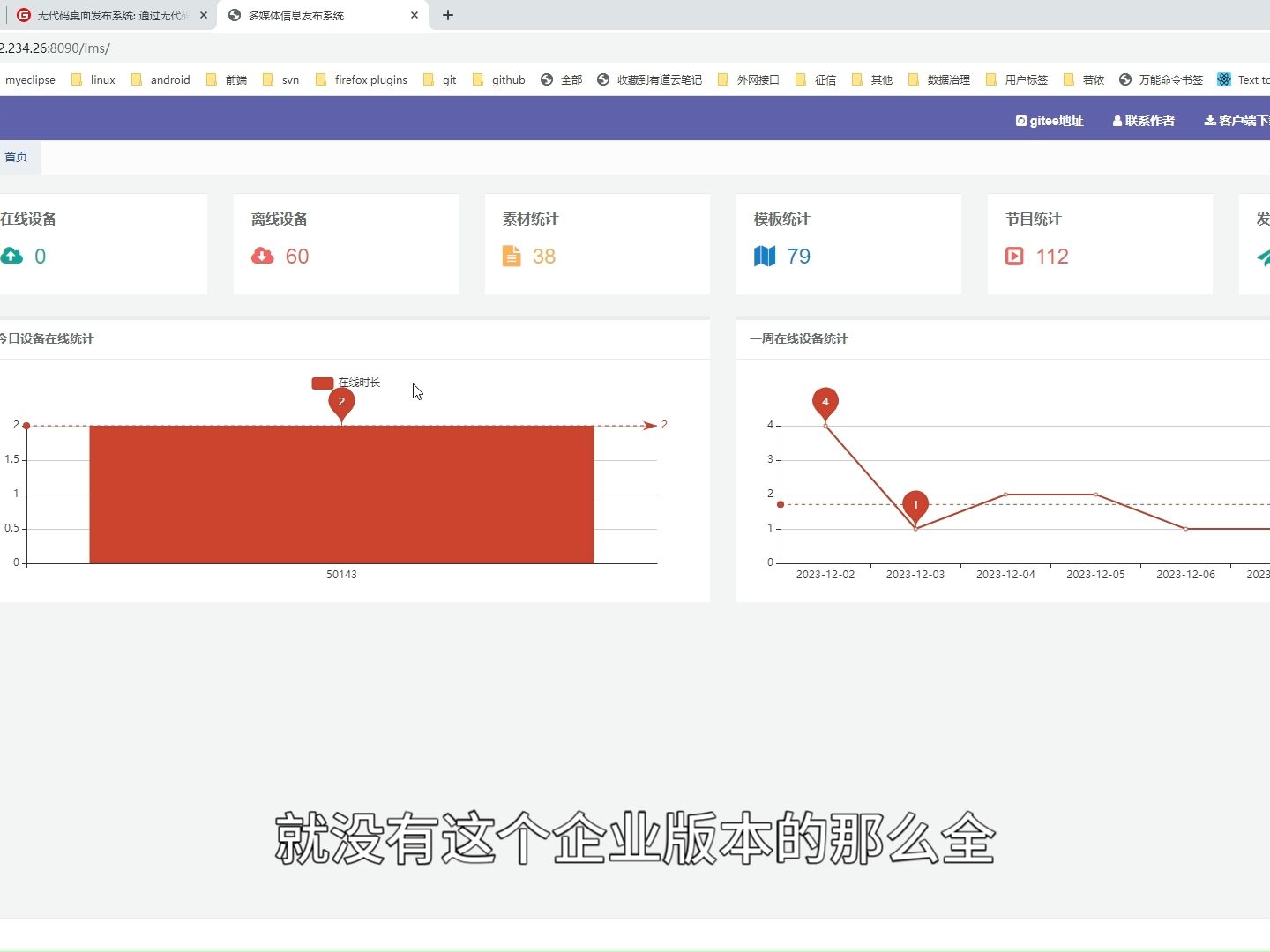Click the 2023-12-02 x-axis label

click(x=825, y=575)
